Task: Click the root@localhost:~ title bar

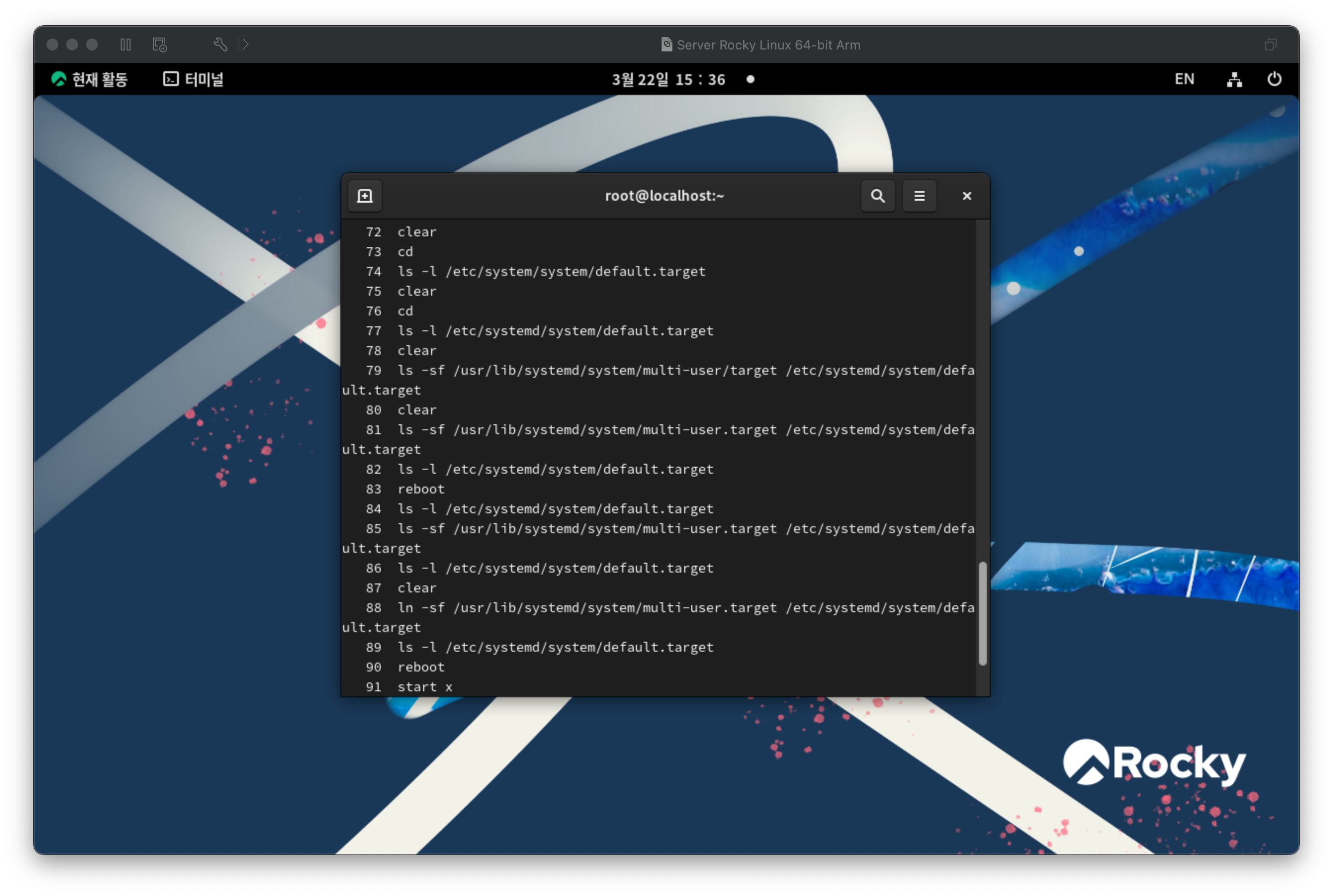Action: tap(664, 196)
